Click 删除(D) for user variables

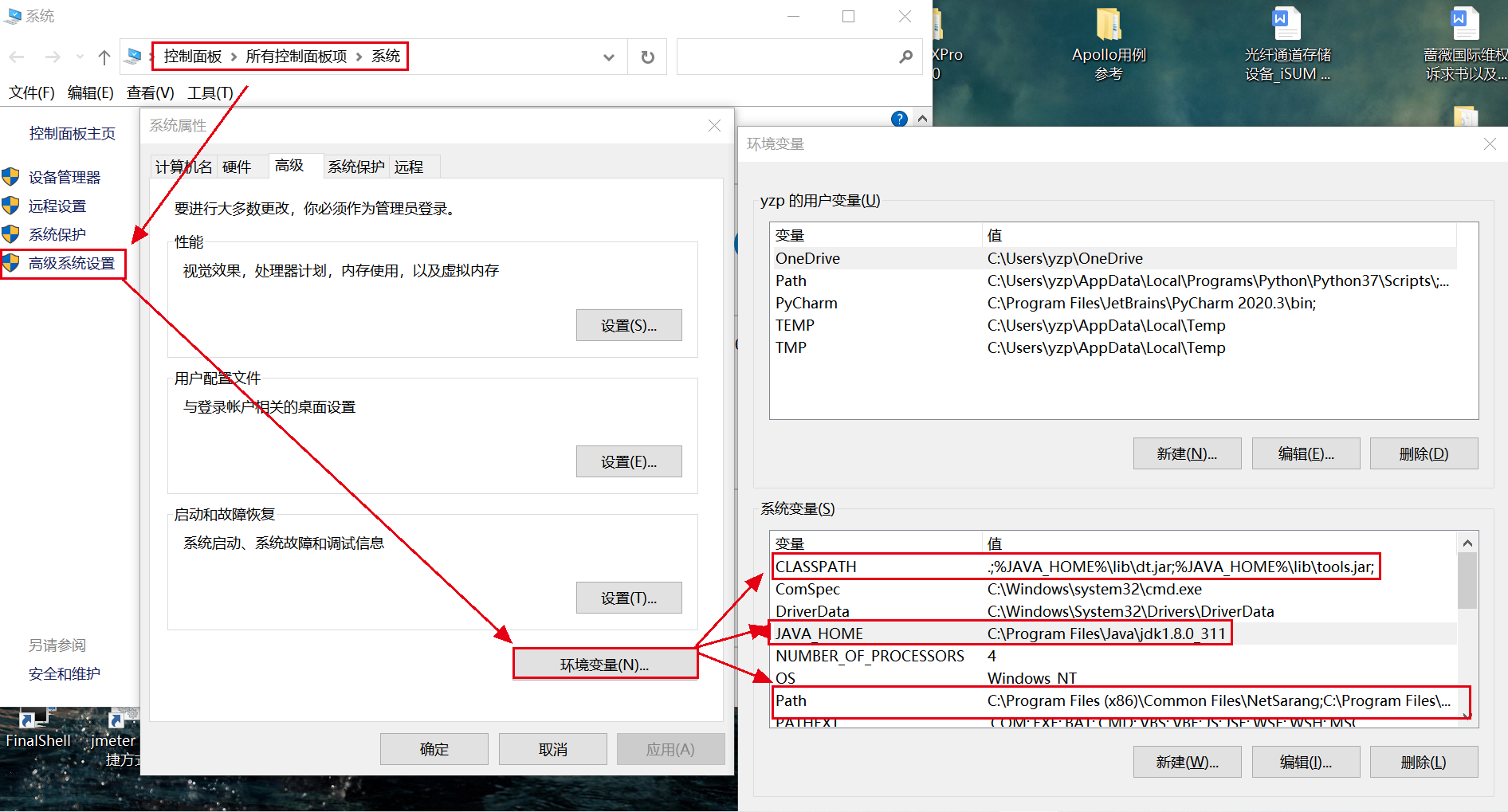pyautogui.click(x=1424, y=453)
